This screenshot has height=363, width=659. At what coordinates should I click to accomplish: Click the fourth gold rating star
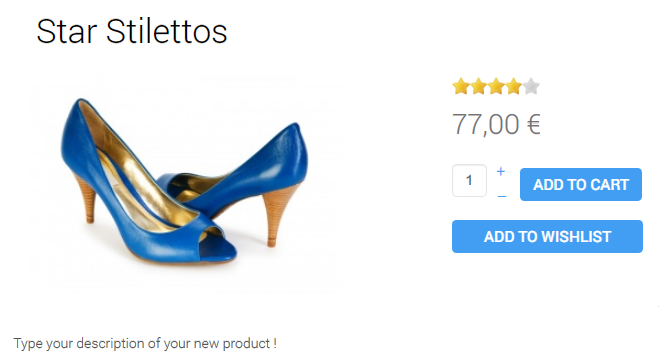(514, 87)
